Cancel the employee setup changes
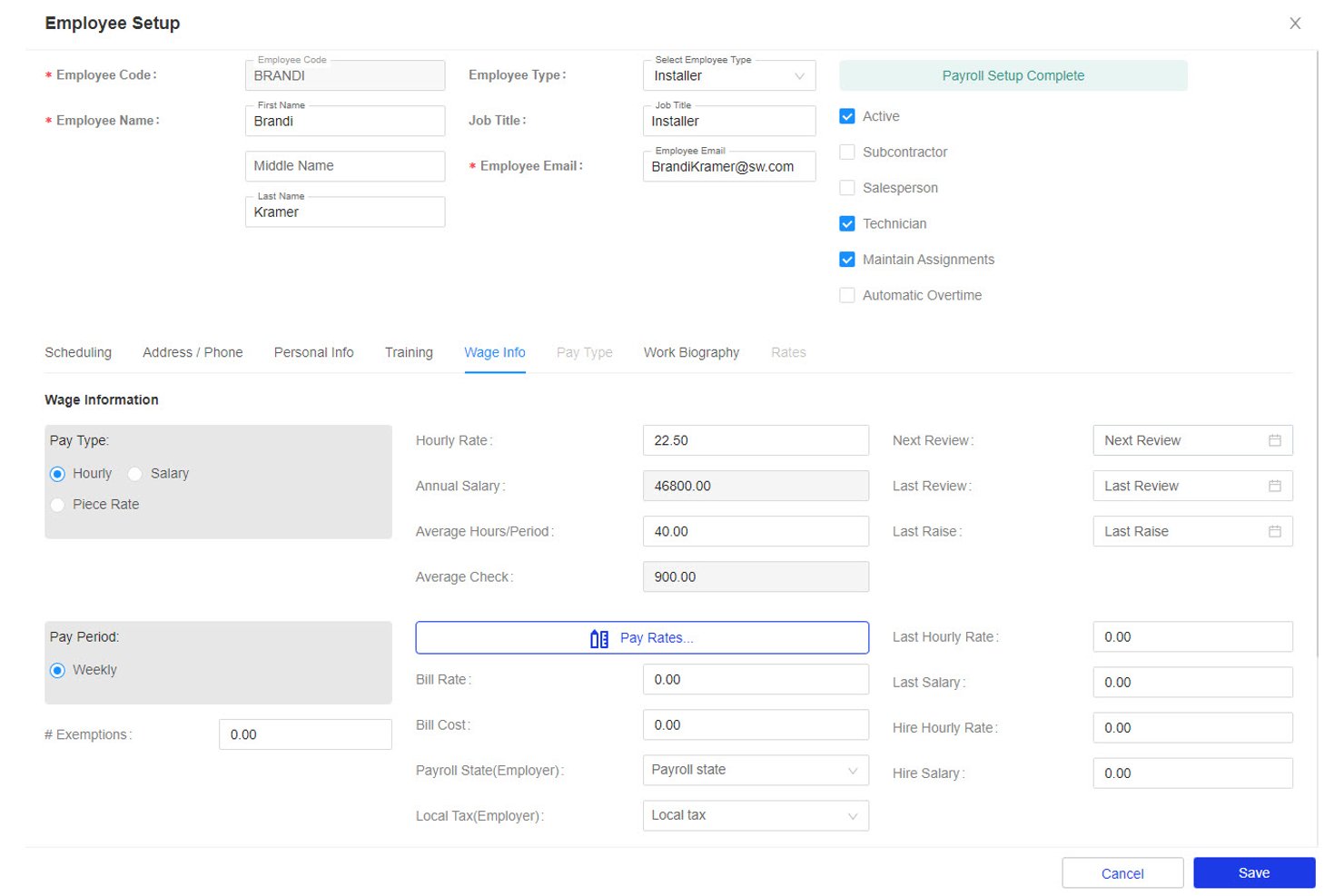The height and width of the screenshot is (896, 1344). click(x=1122, y=873)
